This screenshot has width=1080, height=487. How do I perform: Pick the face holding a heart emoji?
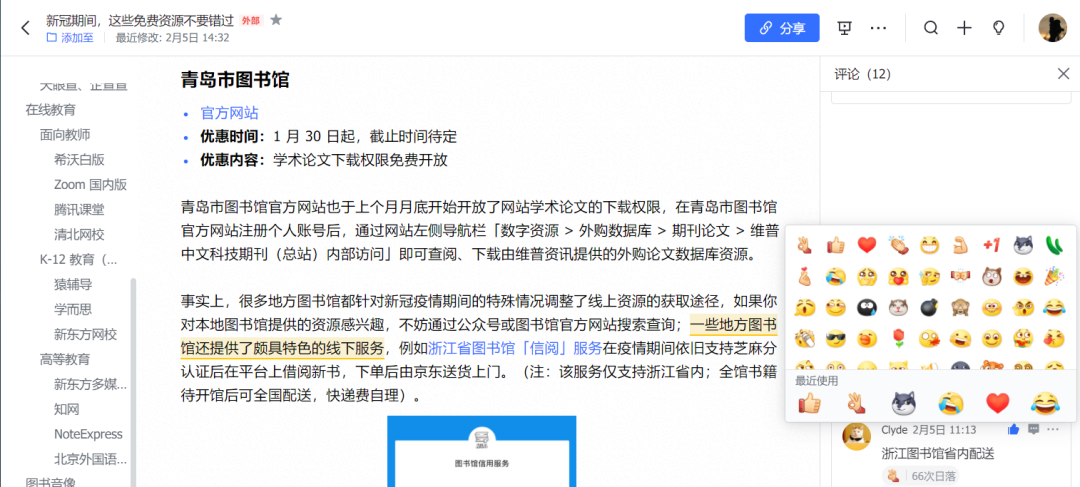pyautogui.click(x=898, y=276)
